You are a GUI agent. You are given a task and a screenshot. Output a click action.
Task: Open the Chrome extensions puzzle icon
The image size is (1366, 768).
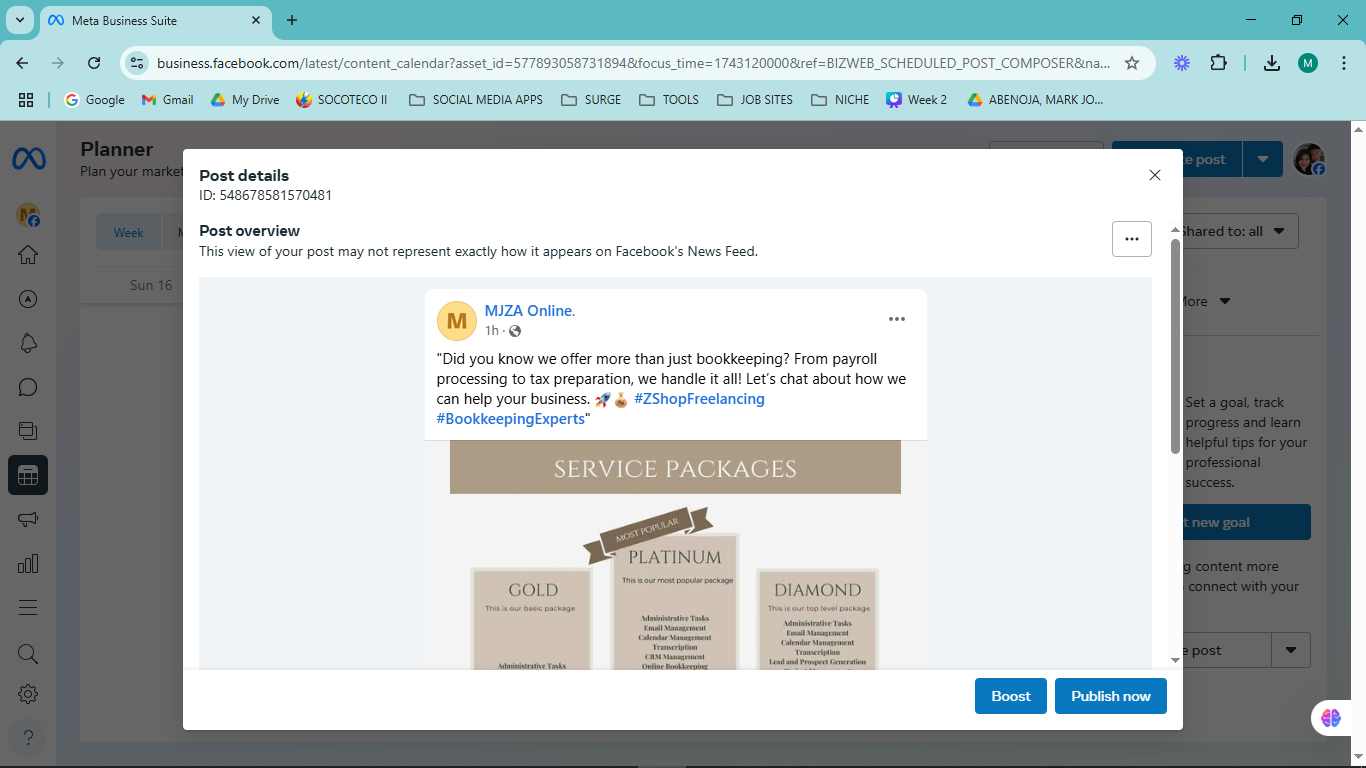click(x=1218, y=63)
